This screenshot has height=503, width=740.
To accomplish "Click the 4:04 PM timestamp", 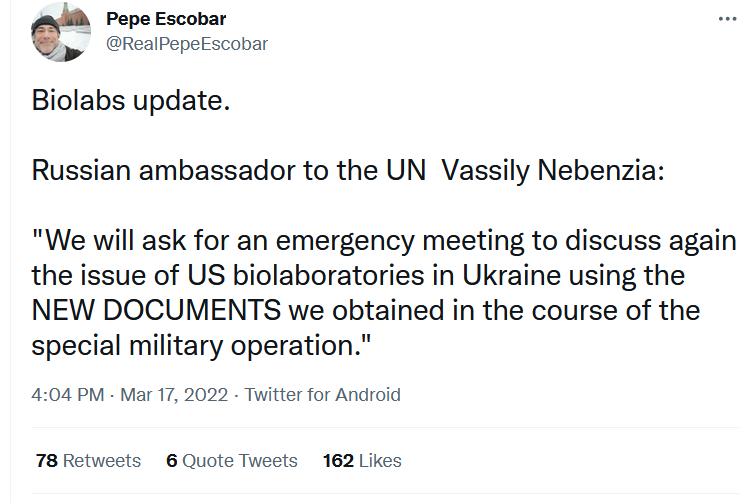I will (x=68, y=394).
